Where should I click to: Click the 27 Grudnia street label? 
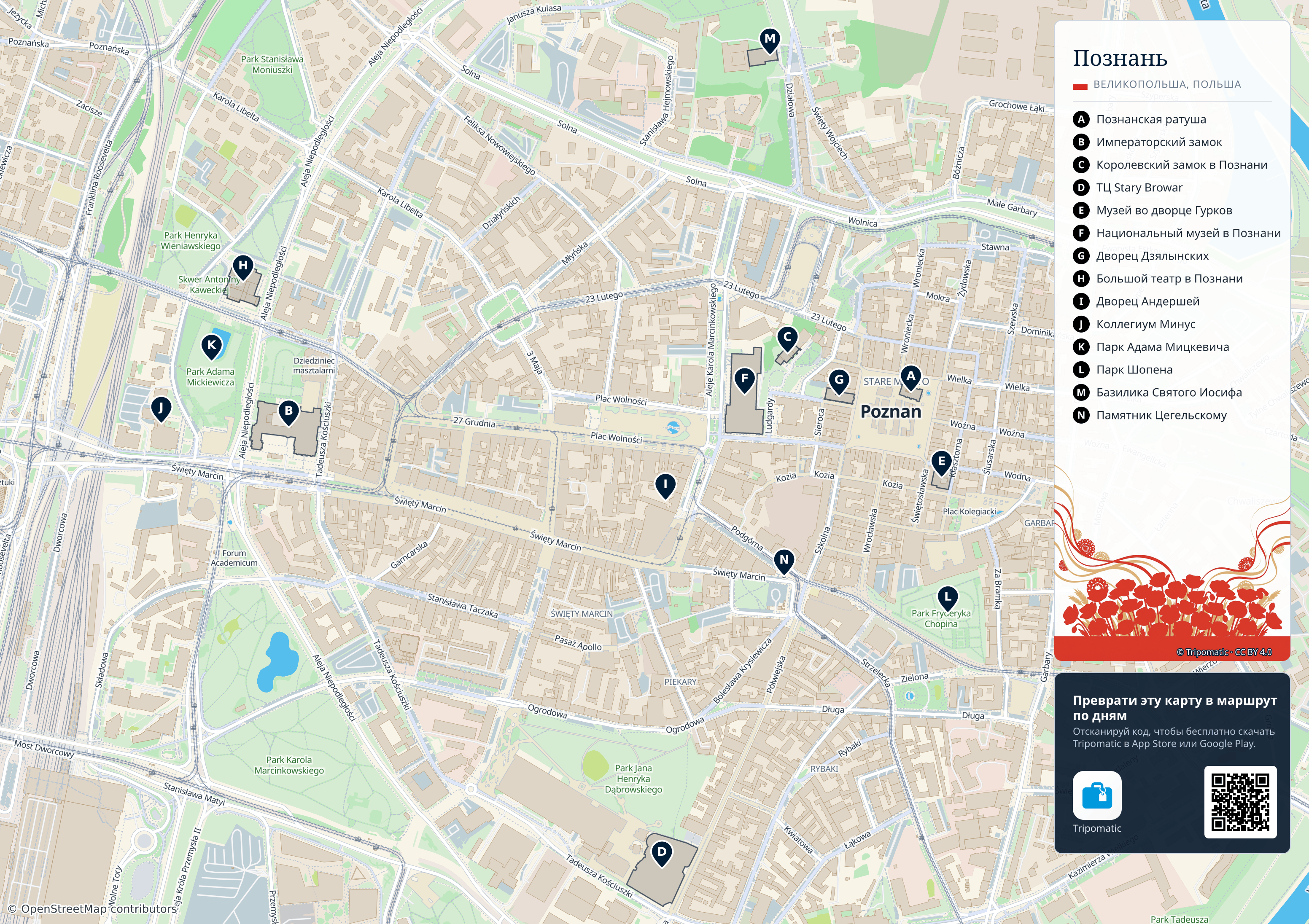tap(474, 422)
